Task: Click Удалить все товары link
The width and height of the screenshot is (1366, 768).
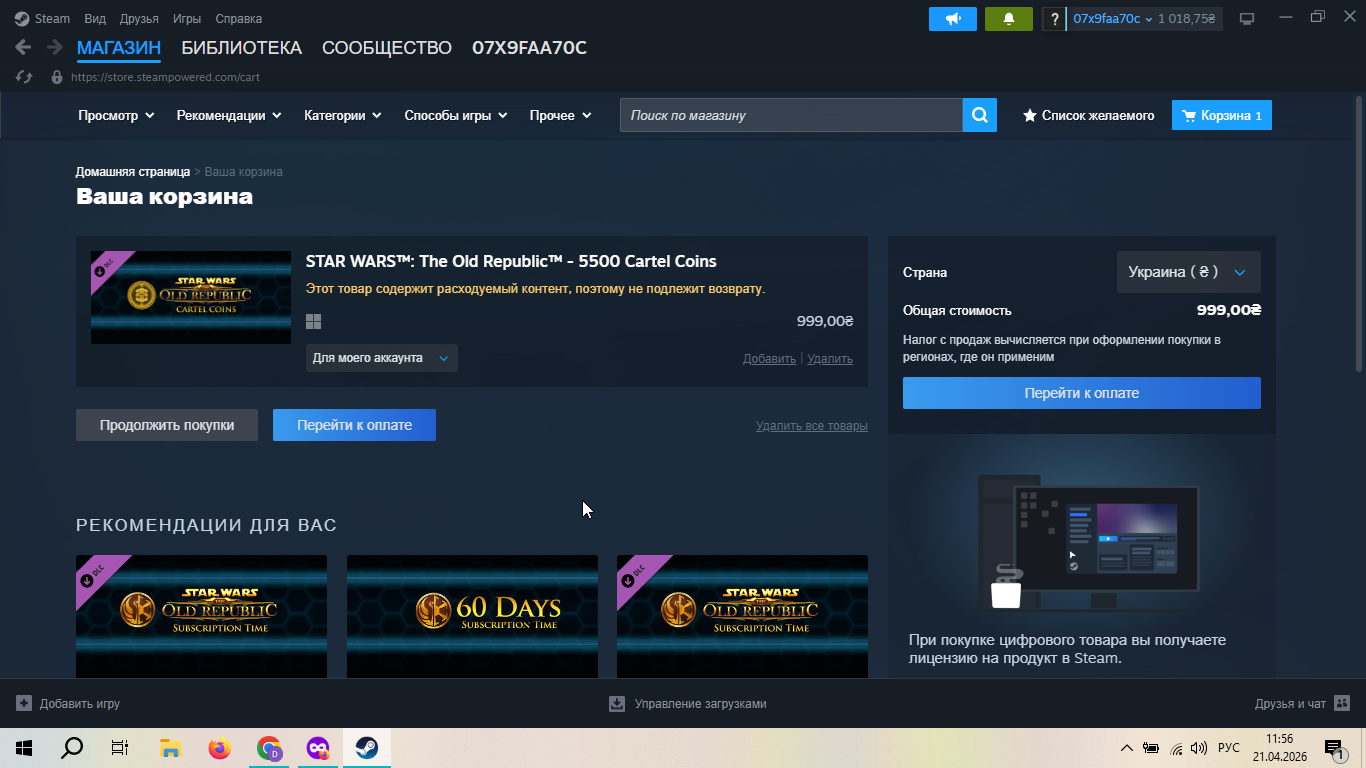Action: point(812,426)
